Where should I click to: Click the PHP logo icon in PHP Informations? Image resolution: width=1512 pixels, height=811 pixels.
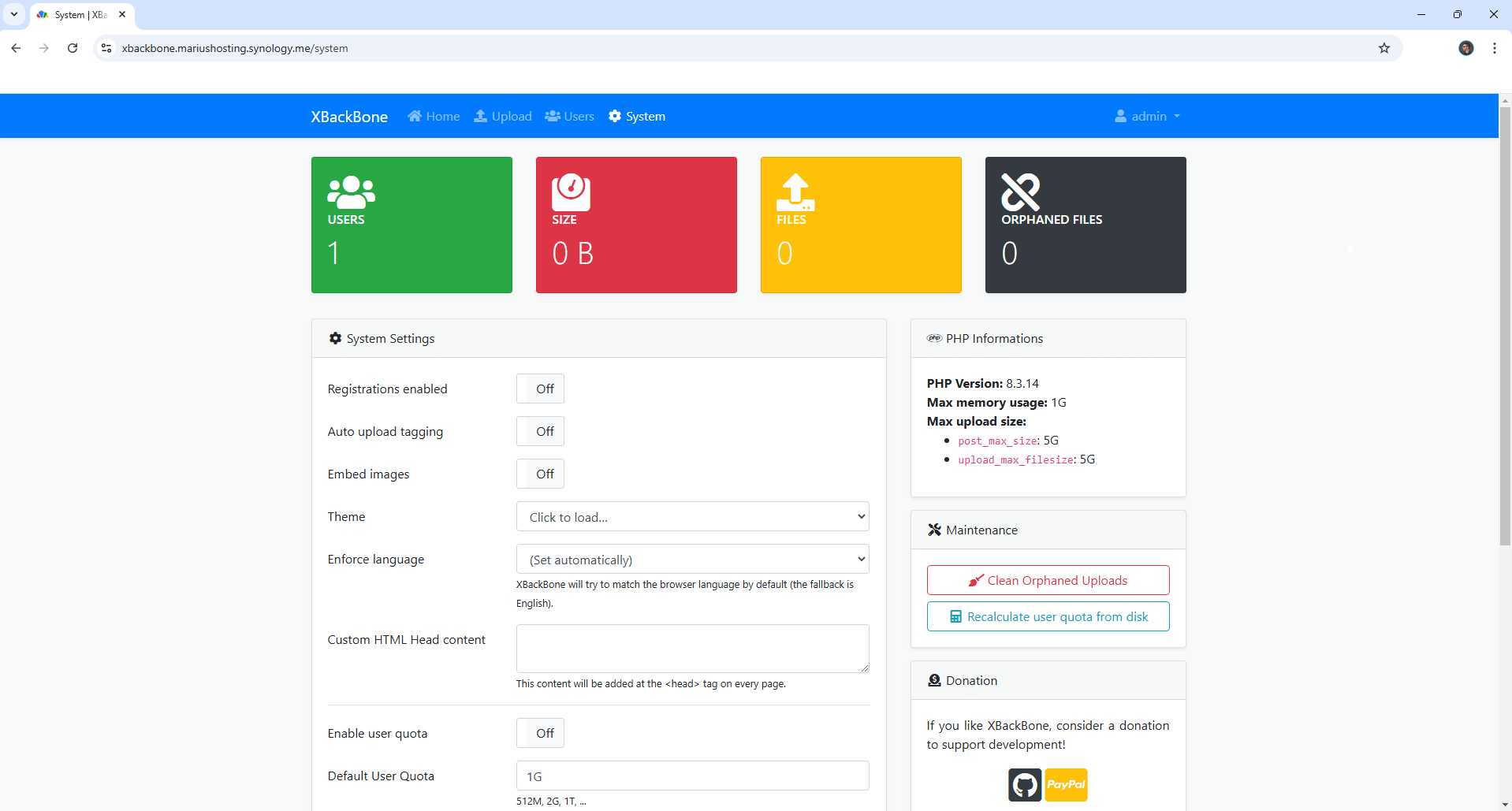[x=934, y=338]
